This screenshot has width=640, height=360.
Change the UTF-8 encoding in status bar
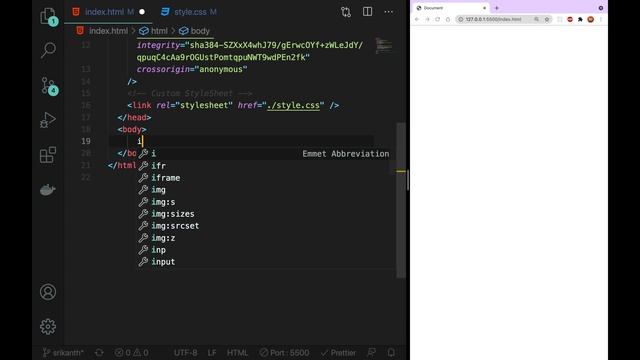click(x=186, y=353)
